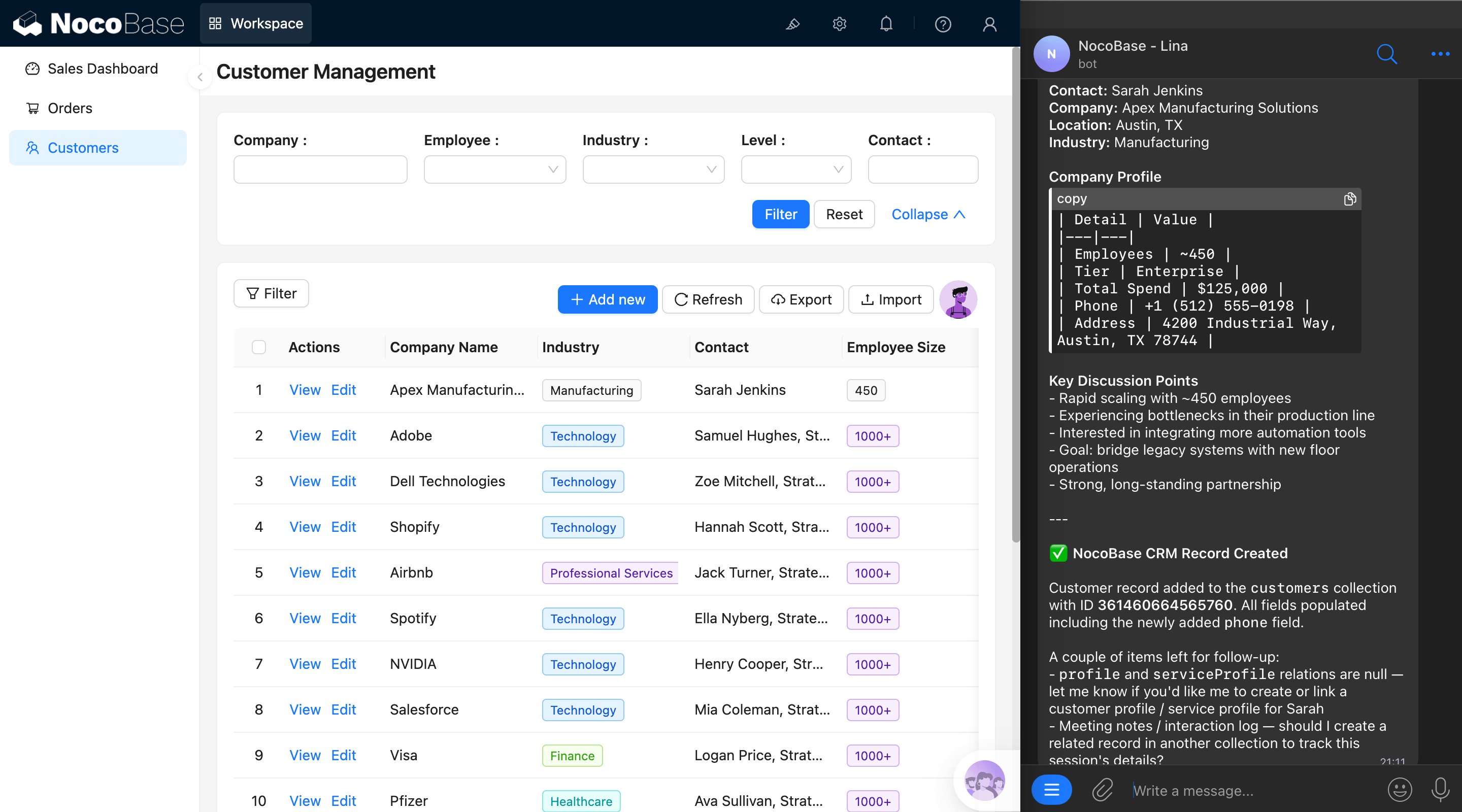This screenshot has width=1462, height=812.
Task: Collapse the filter form panel
Action: [928, 214]
